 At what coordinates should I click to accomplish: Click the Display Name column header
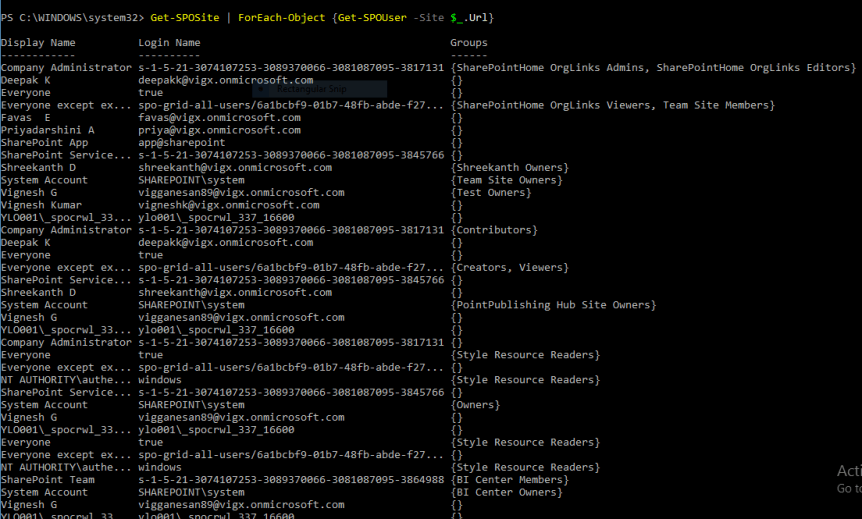click(x=38, y=43)
